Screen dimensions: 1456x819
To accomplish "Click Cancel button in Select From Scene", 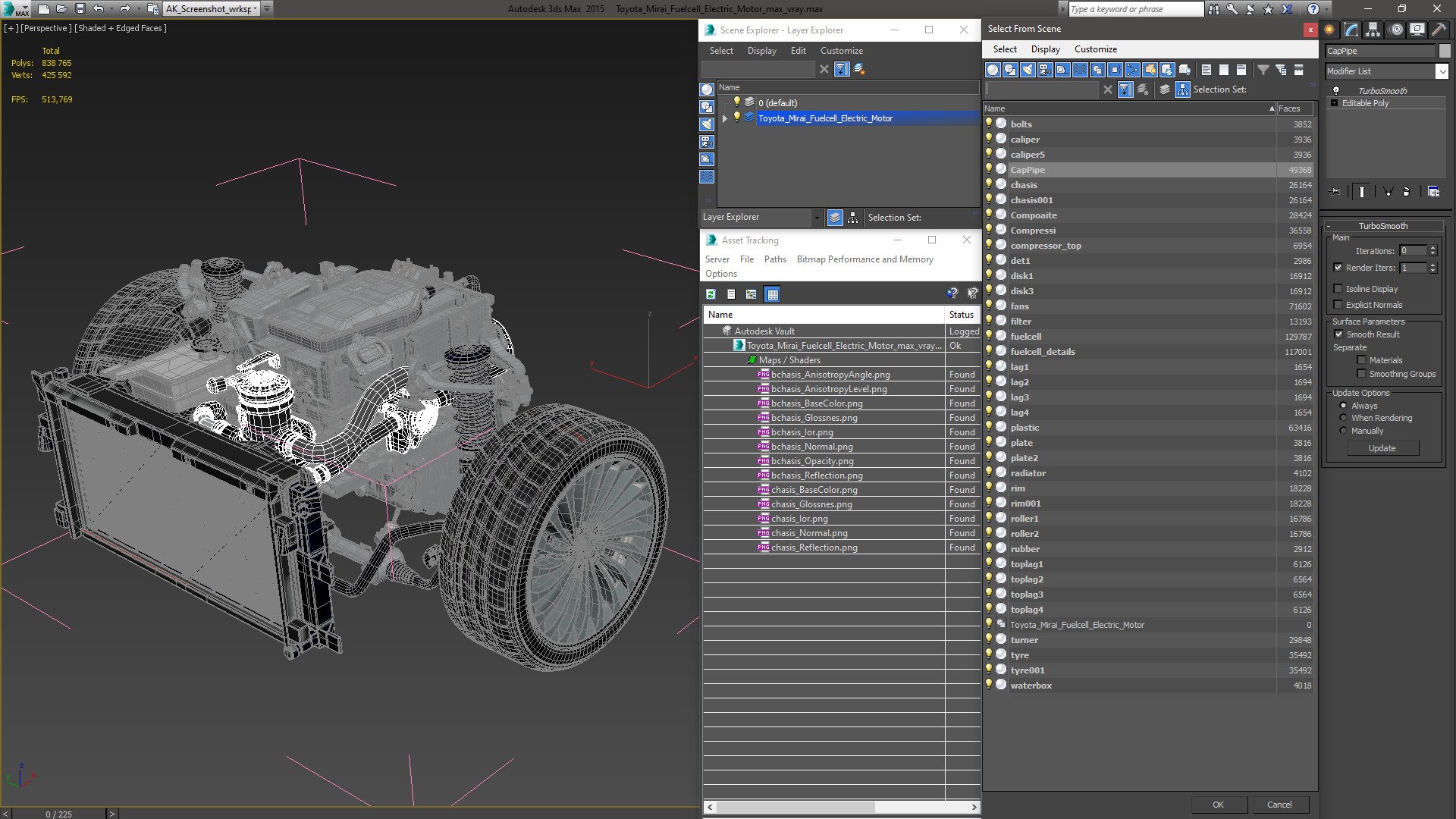I will click(x=1279, y=805).
